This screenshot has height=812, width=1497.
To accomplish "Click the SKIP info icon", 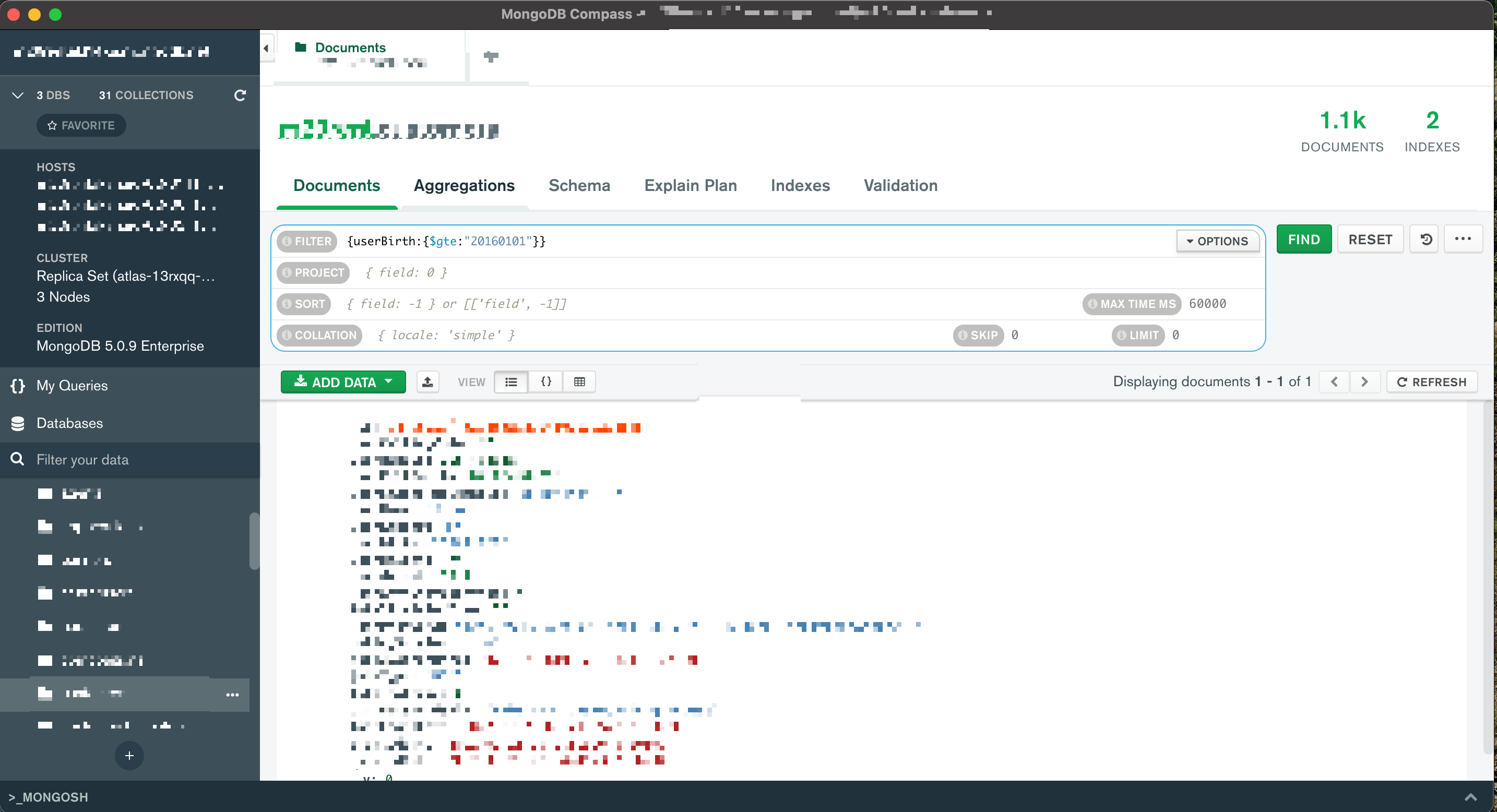I will pos(963,335).
